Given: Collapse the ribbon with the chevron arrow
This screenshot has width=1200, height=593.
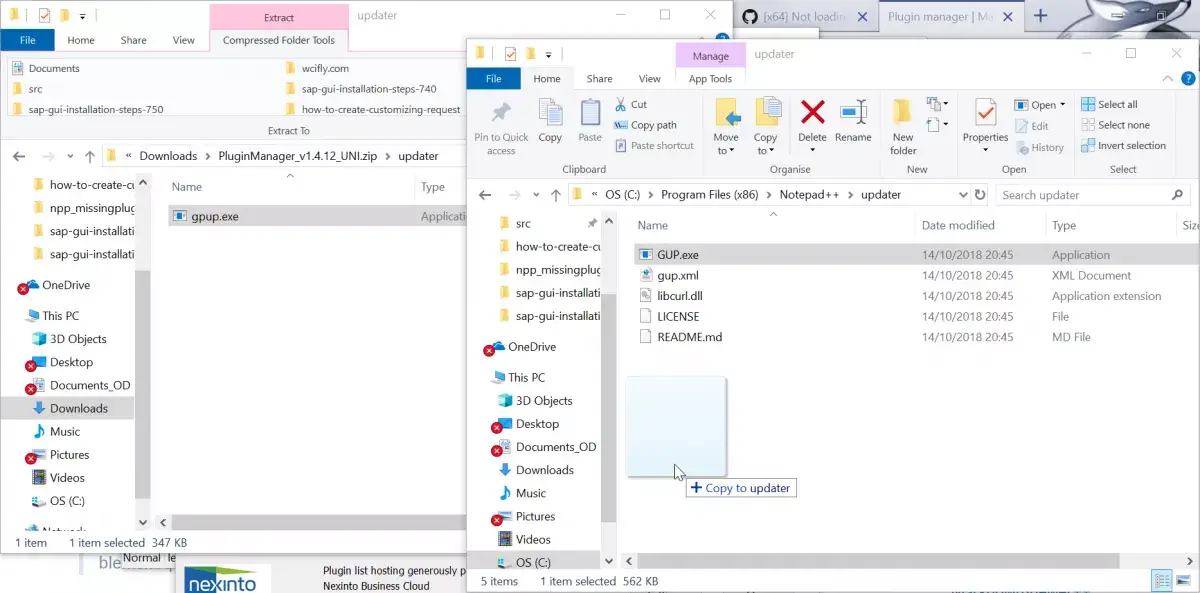Looking at the screenshot, I should 1168,78.
